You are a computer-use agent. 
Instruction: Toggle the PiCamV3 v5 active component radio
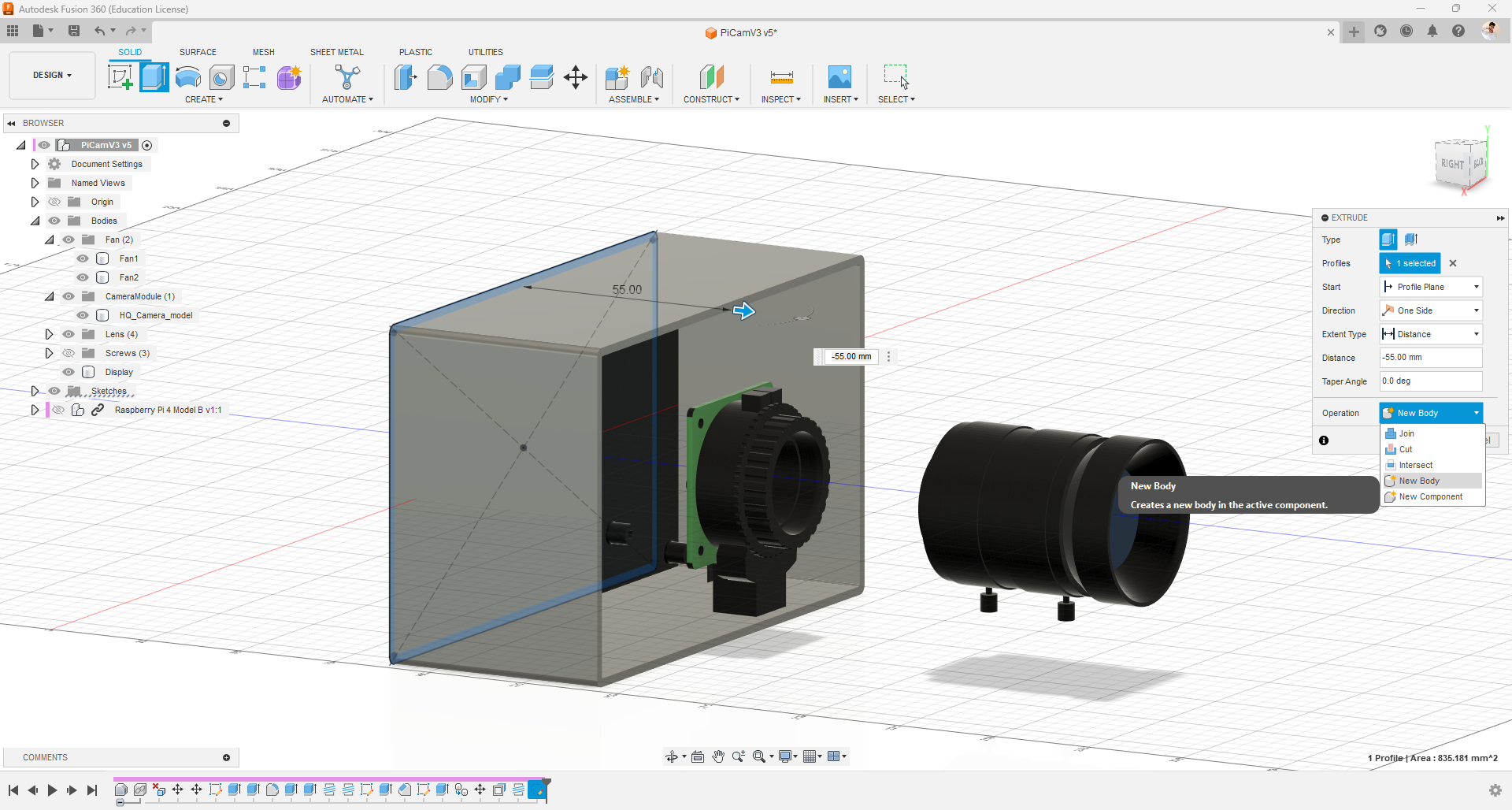tap(146, 145)
